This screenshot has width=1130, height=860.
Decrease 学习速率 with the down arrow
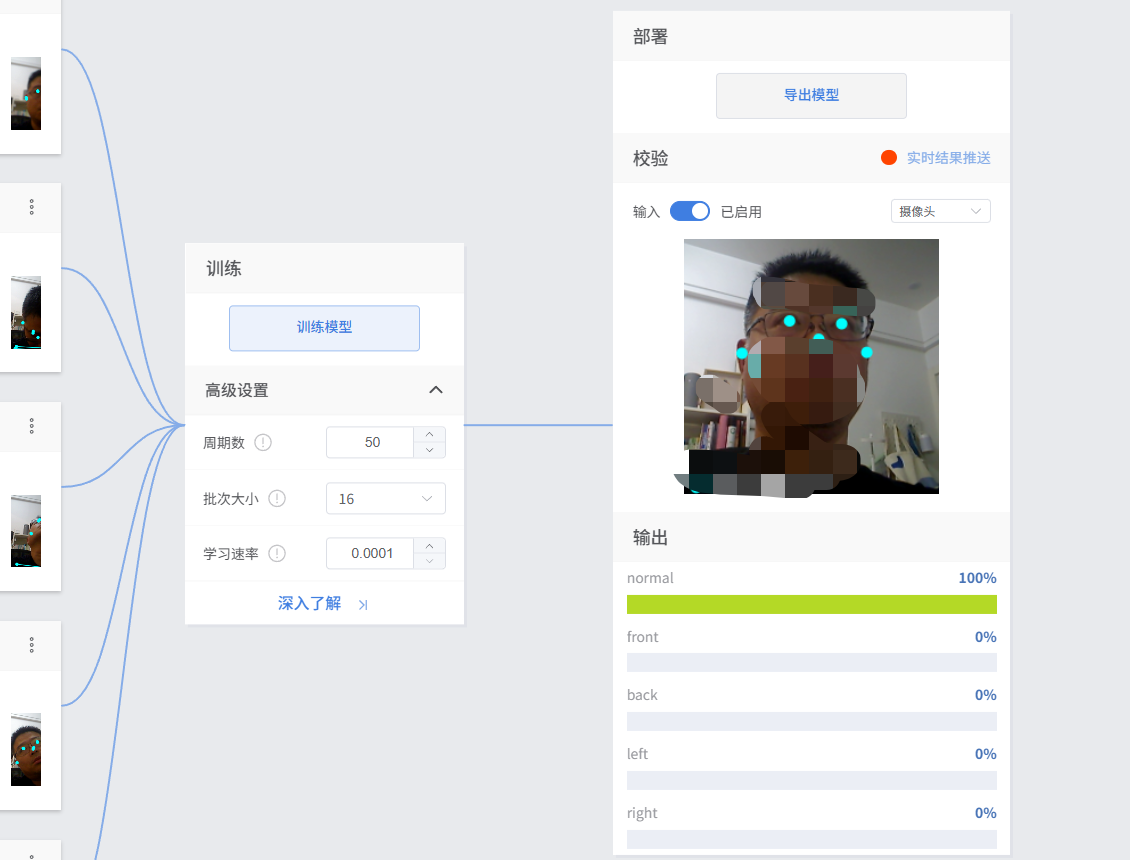[430, 561]
